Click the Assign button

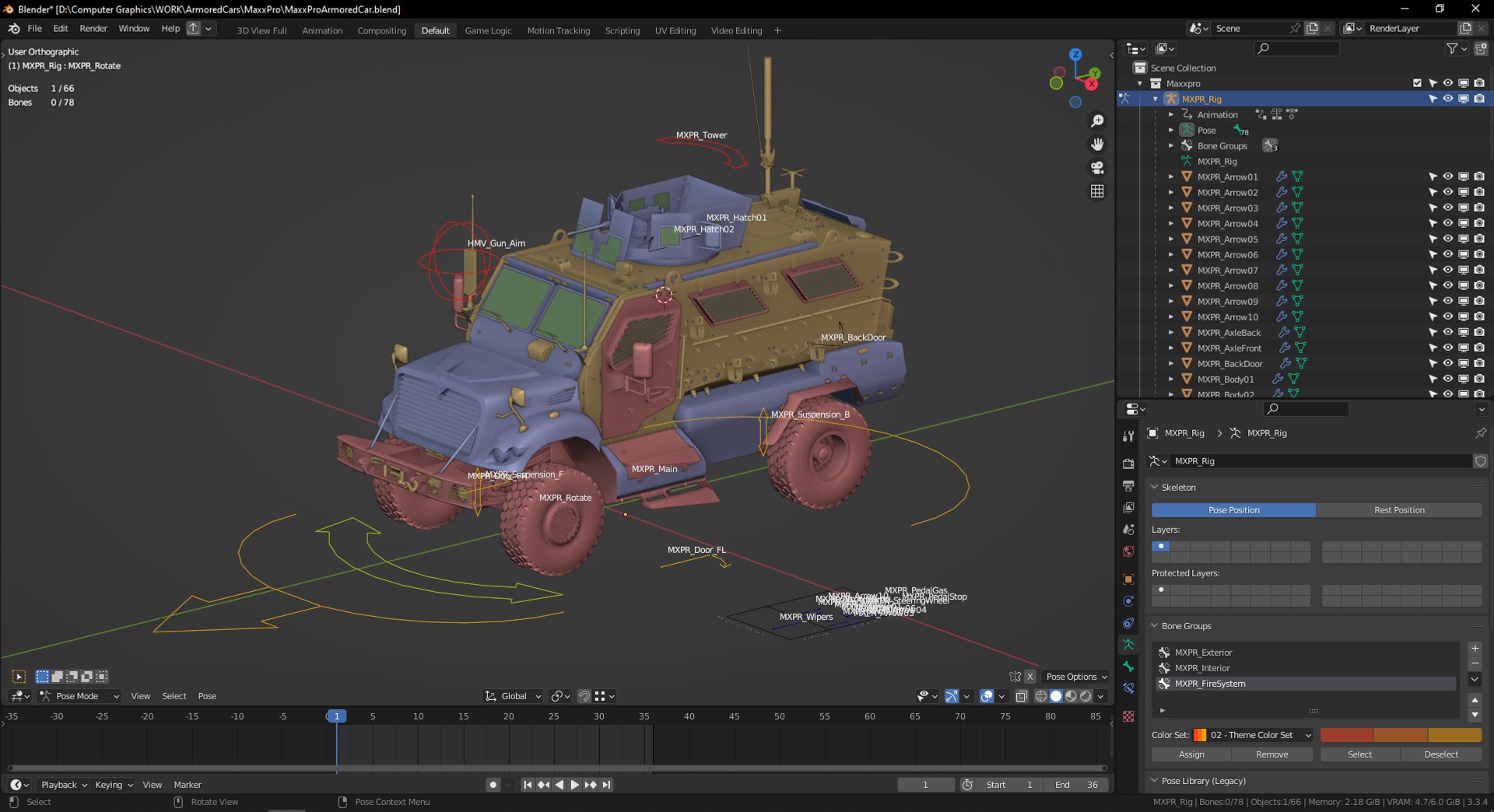pos(1191,754)
